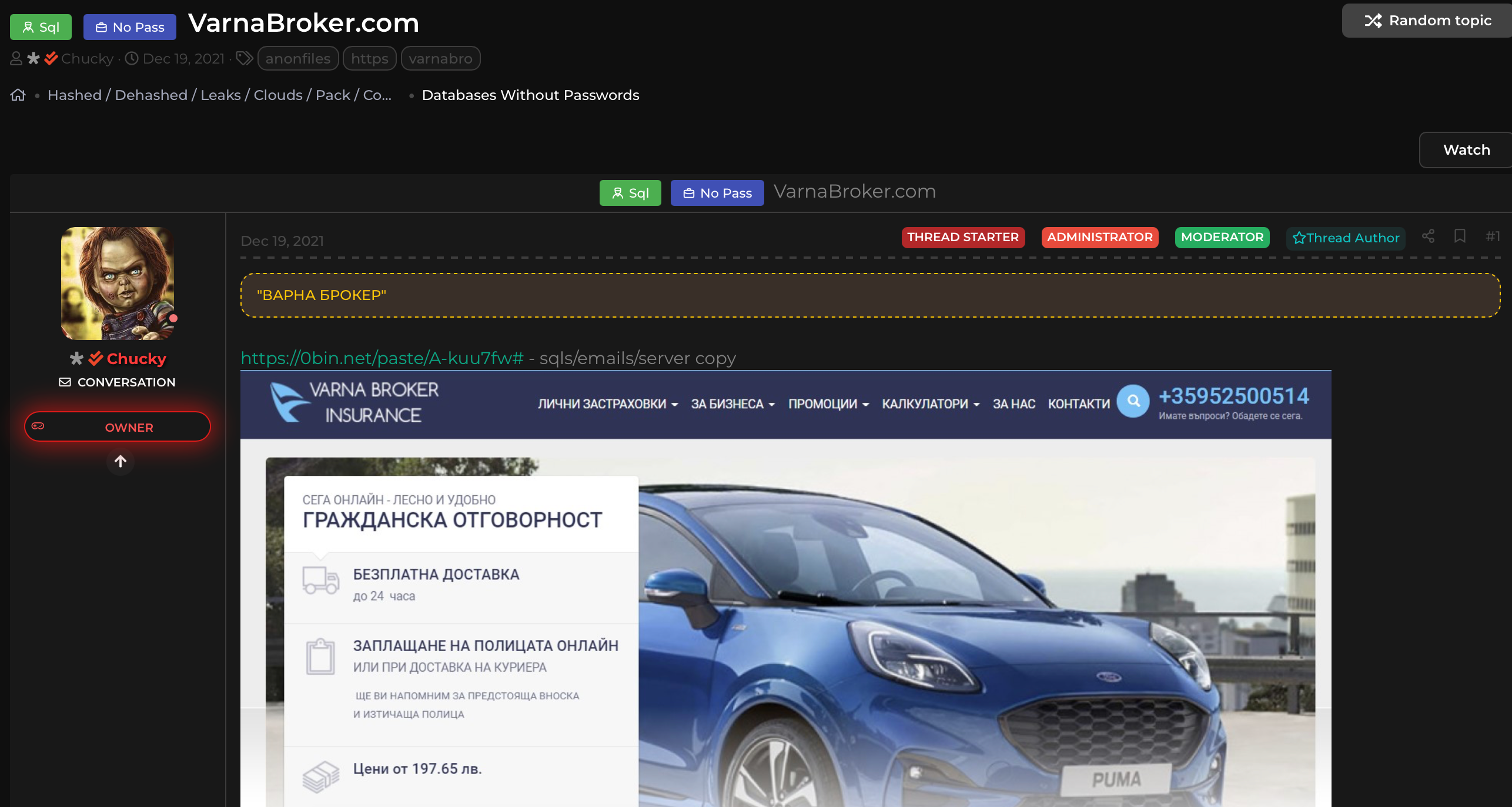Click the Thread Author label

pyautogui.click(x=1346, y=238)
